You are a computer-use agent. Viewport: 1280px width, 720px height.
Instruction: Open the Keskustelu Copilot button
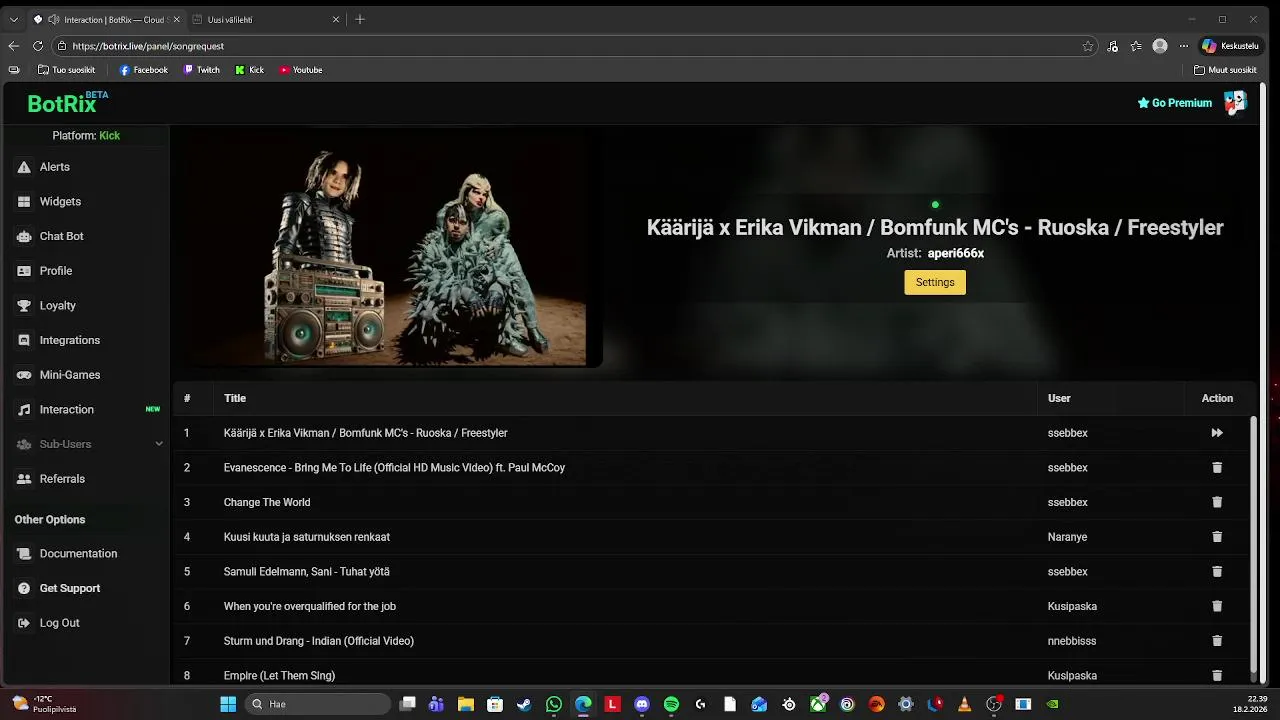(1230, 46)
